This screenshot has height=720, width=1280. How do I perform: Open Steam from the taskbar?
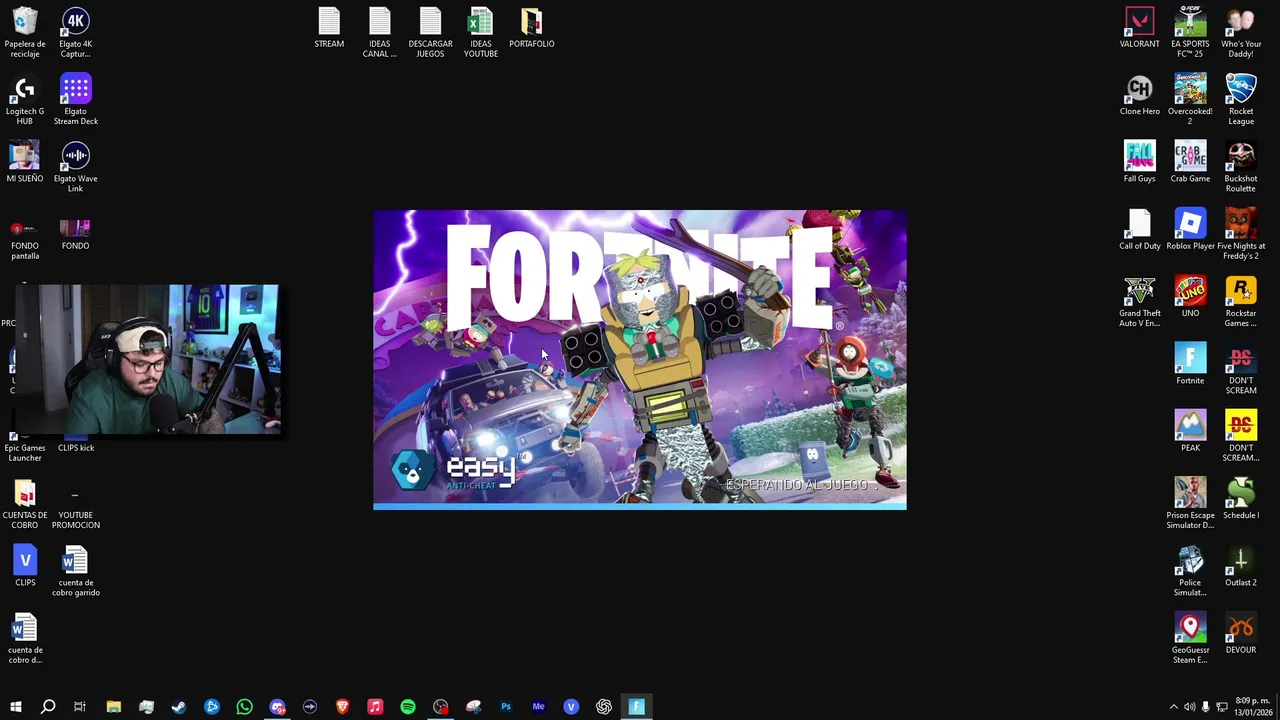(179, 707)
